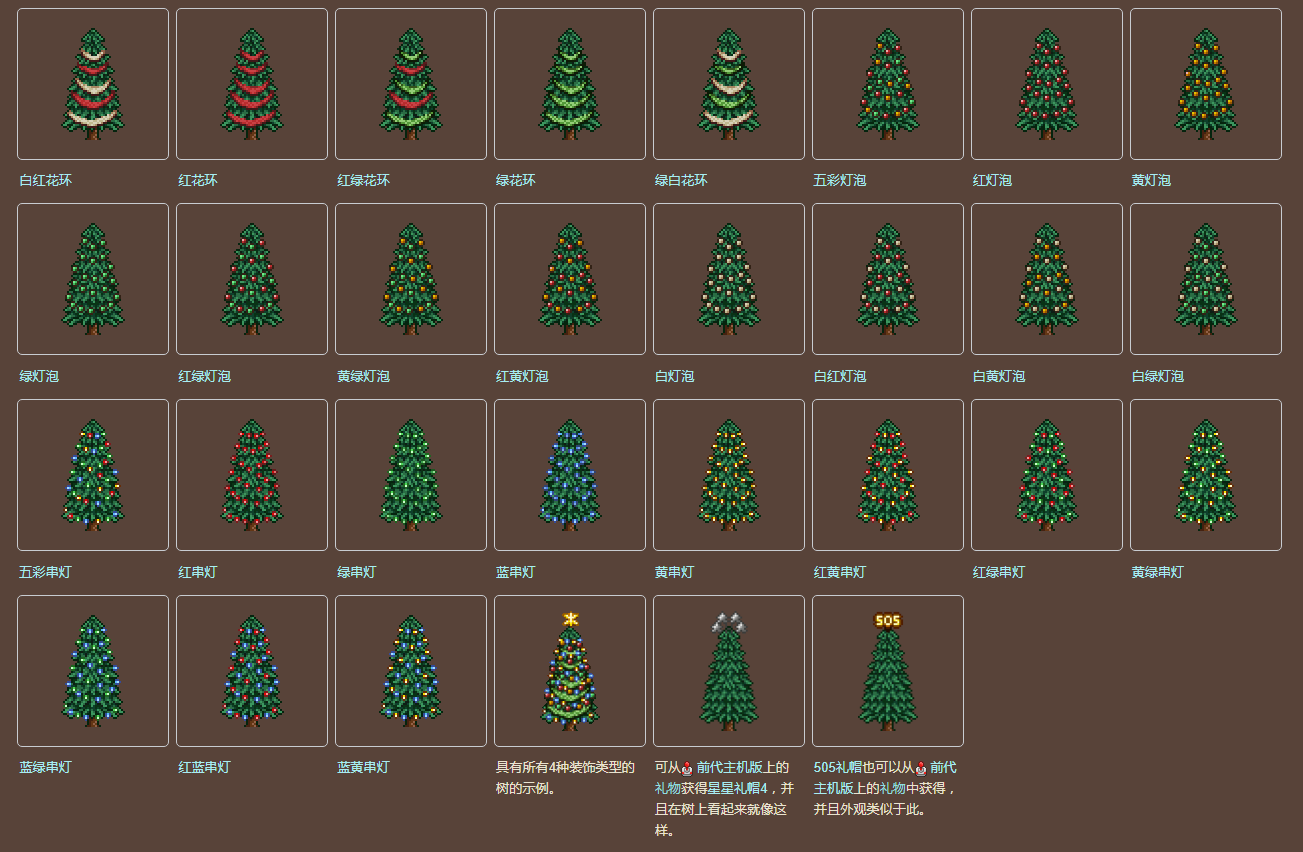Click the tree image with silver Star Topper 4
The width and height of the screenshot is (1303, 852).
(x=729, y=671)
